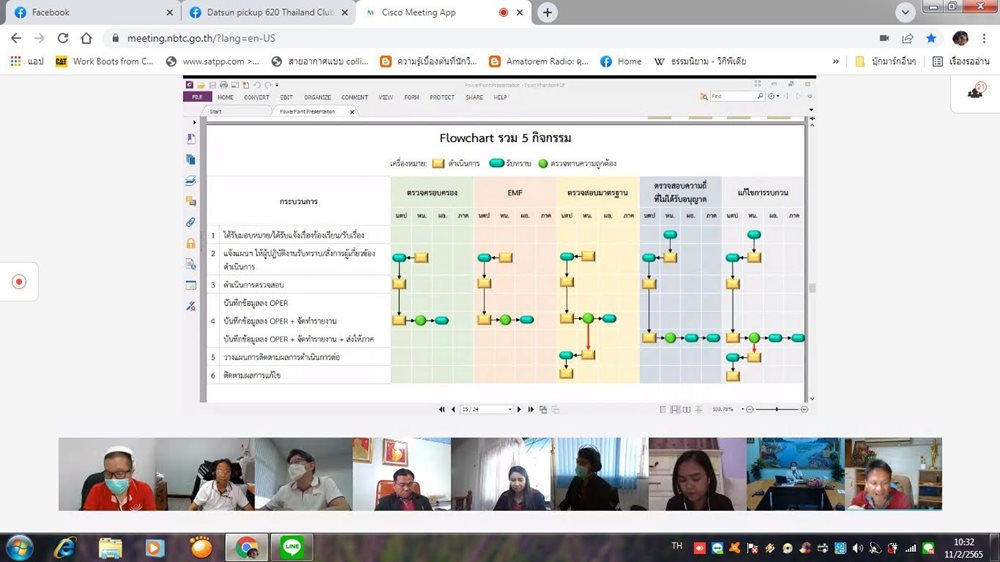
Task: Open the Wikipedia bookmark
Action: [700, 61]
